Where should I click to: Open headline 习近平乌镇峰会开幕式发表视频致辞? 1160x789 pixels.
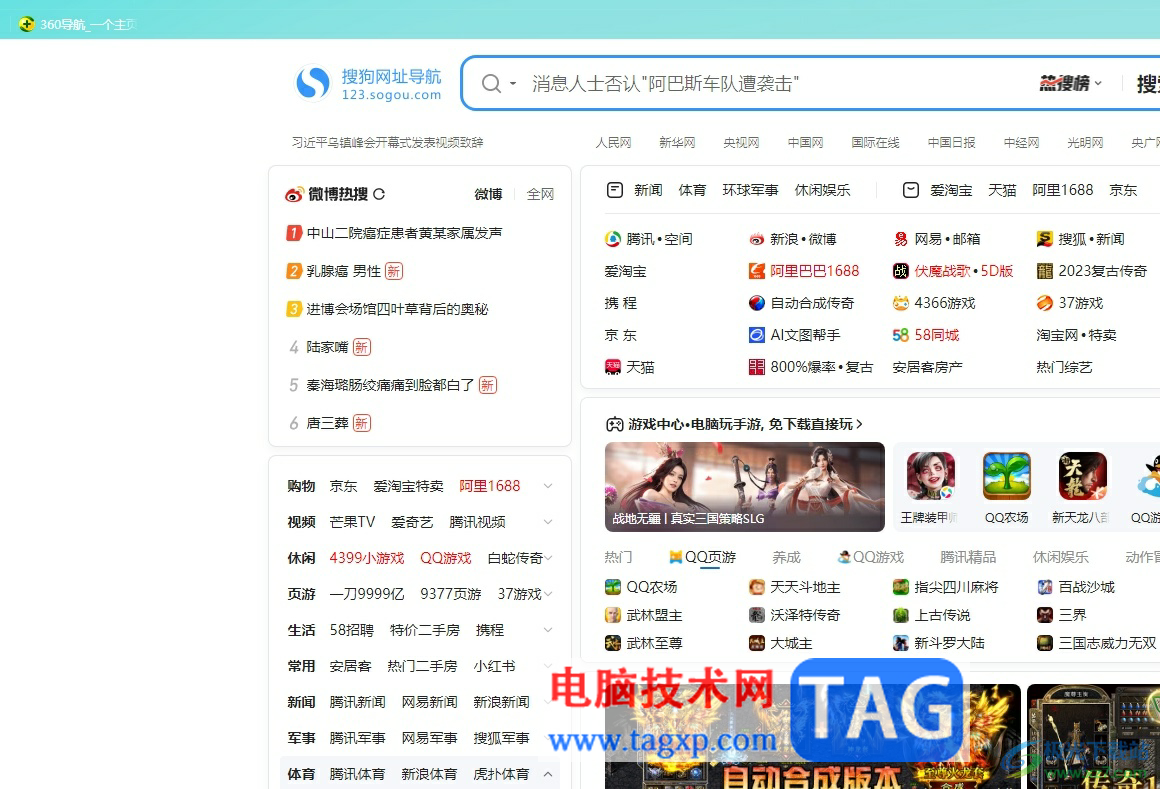coord(387,143)
